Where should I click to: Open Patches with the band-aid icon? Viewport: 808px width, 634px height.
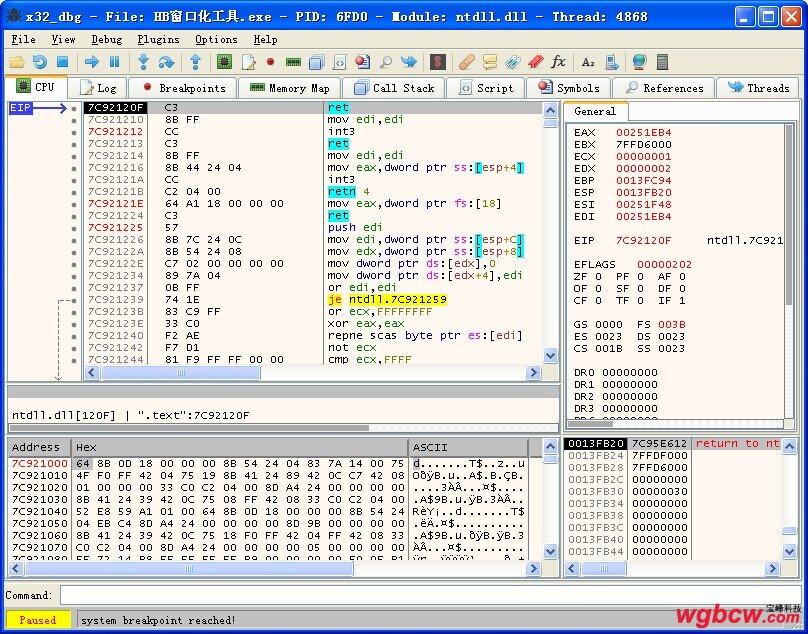pyautogui.click(x=467, y=62)
